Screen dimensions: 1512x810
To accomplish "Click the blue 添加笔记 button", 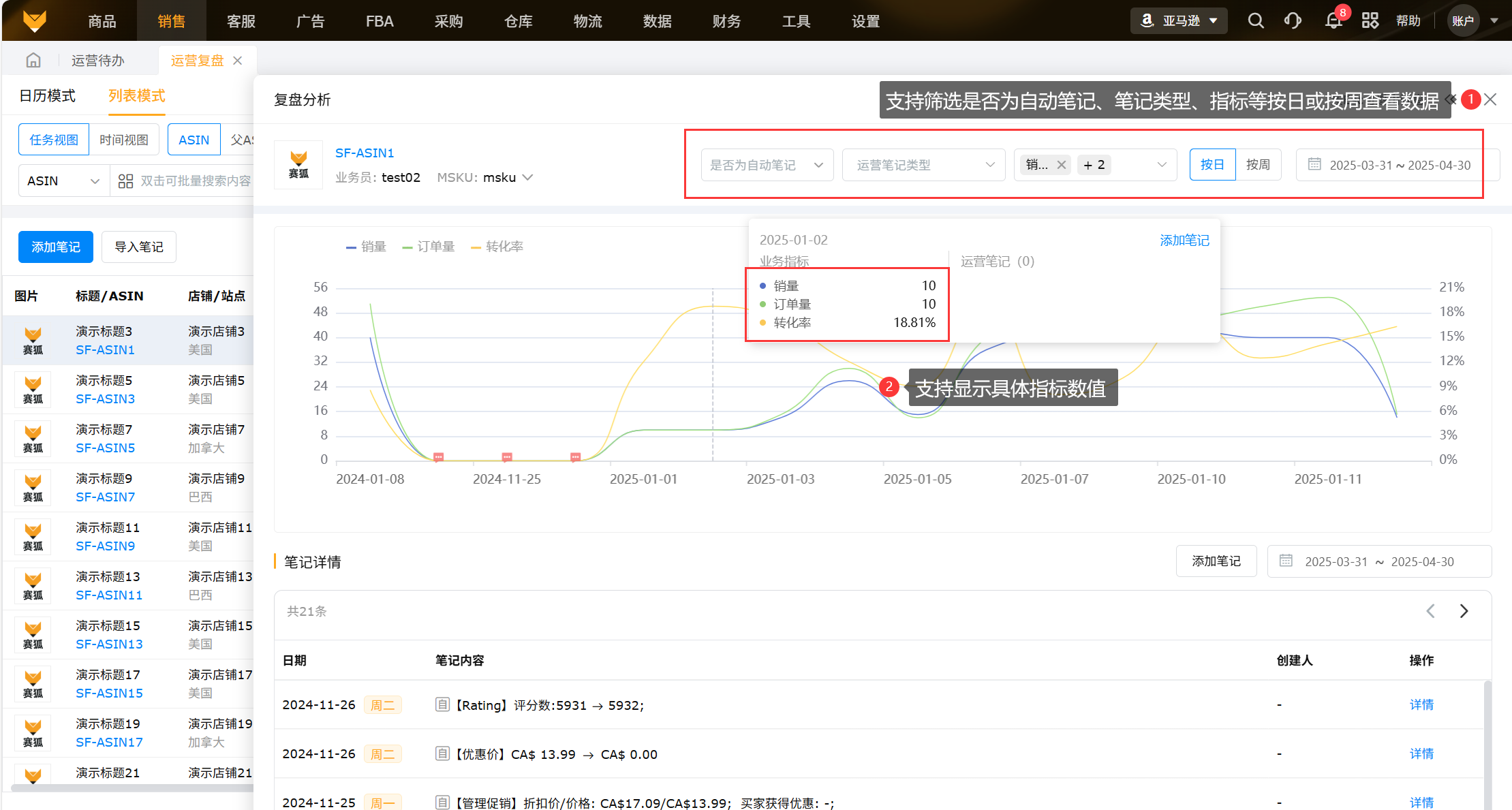I will point(56,247).
